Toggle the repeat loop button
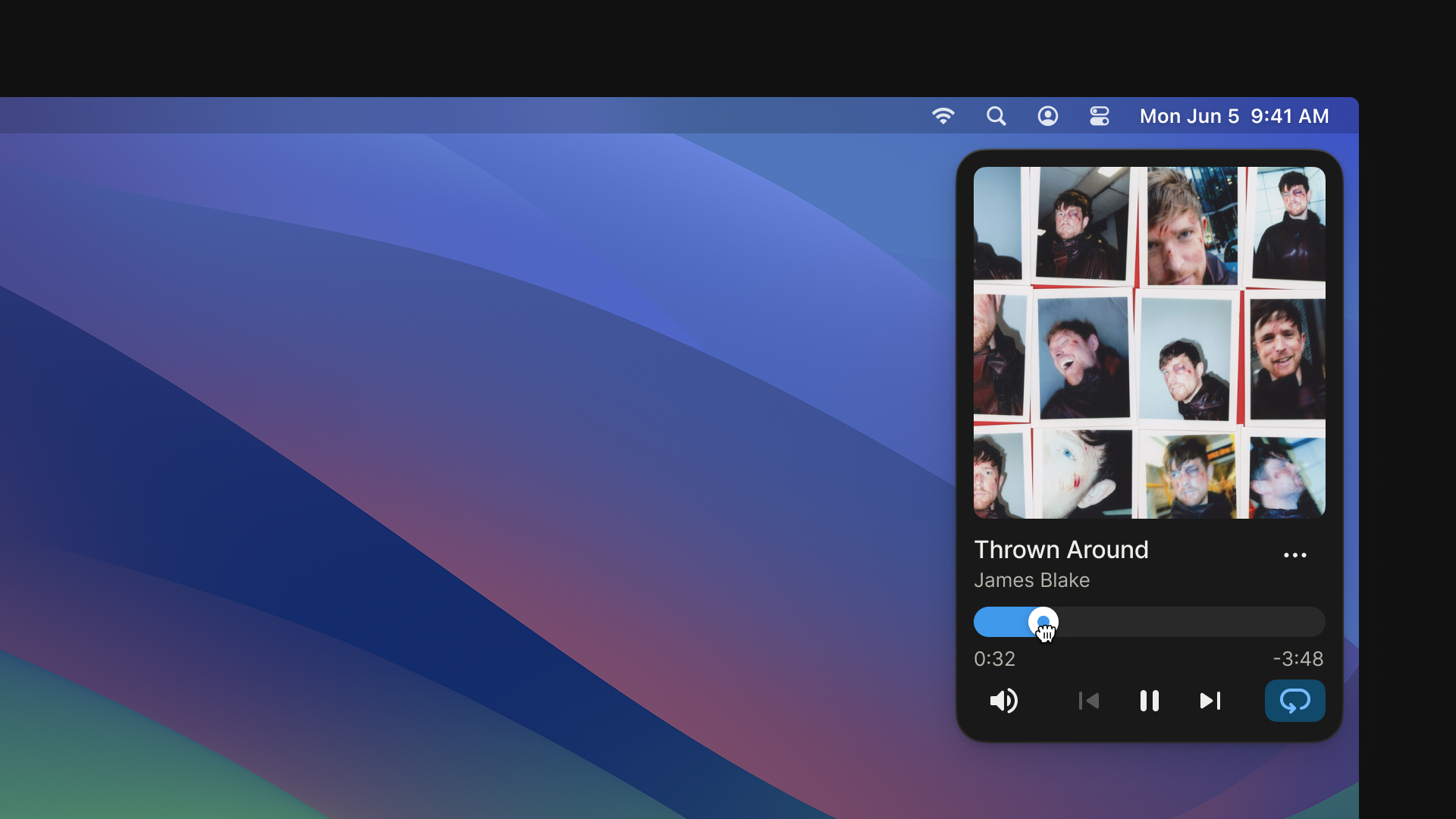1456x819 pixels. [x=1294, y=701]
